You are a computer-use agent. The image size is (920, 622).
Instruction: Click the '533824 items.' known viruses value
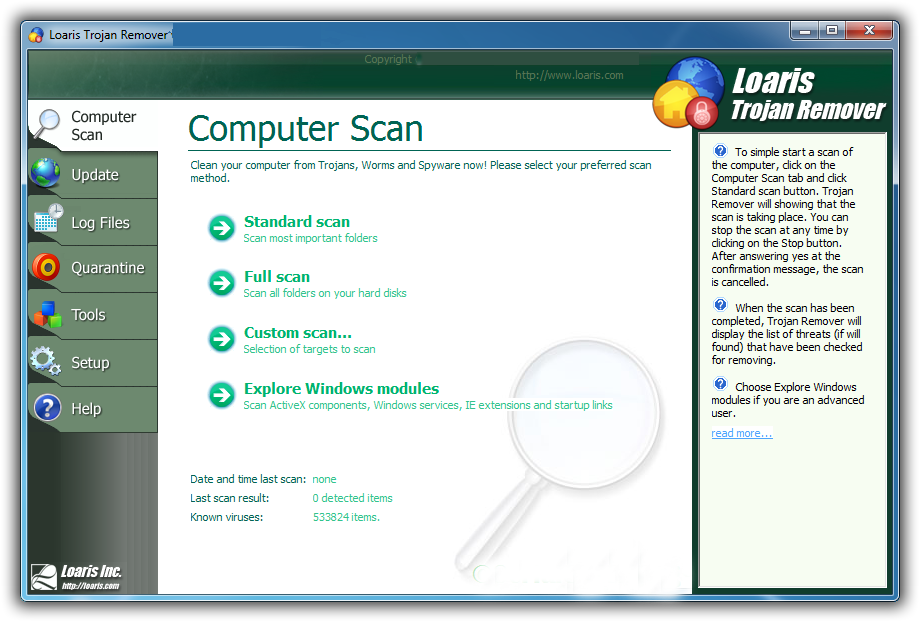(346, 518)
